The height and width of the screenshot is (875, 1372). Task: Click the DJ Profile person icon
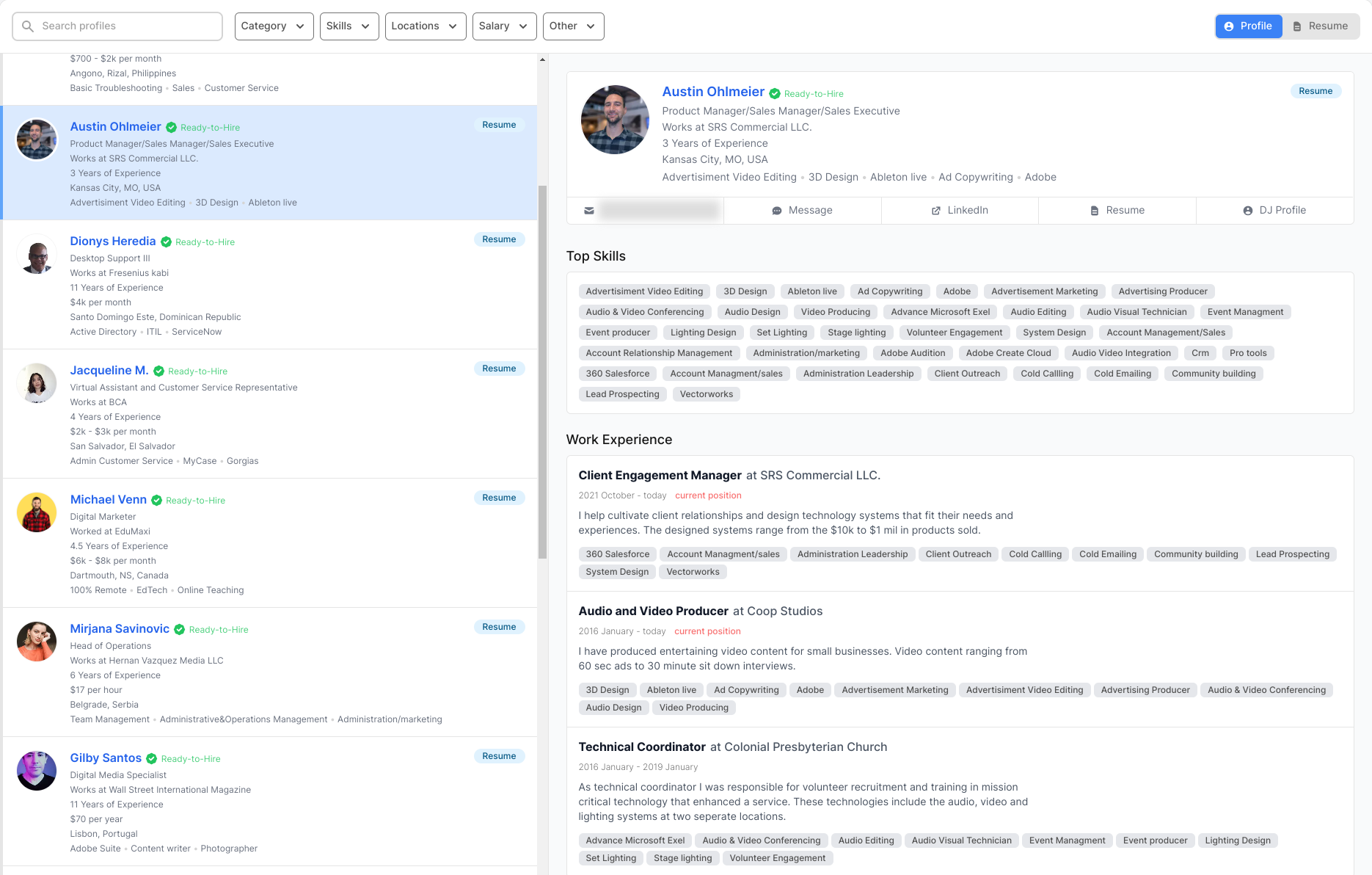pos(1247,211)
